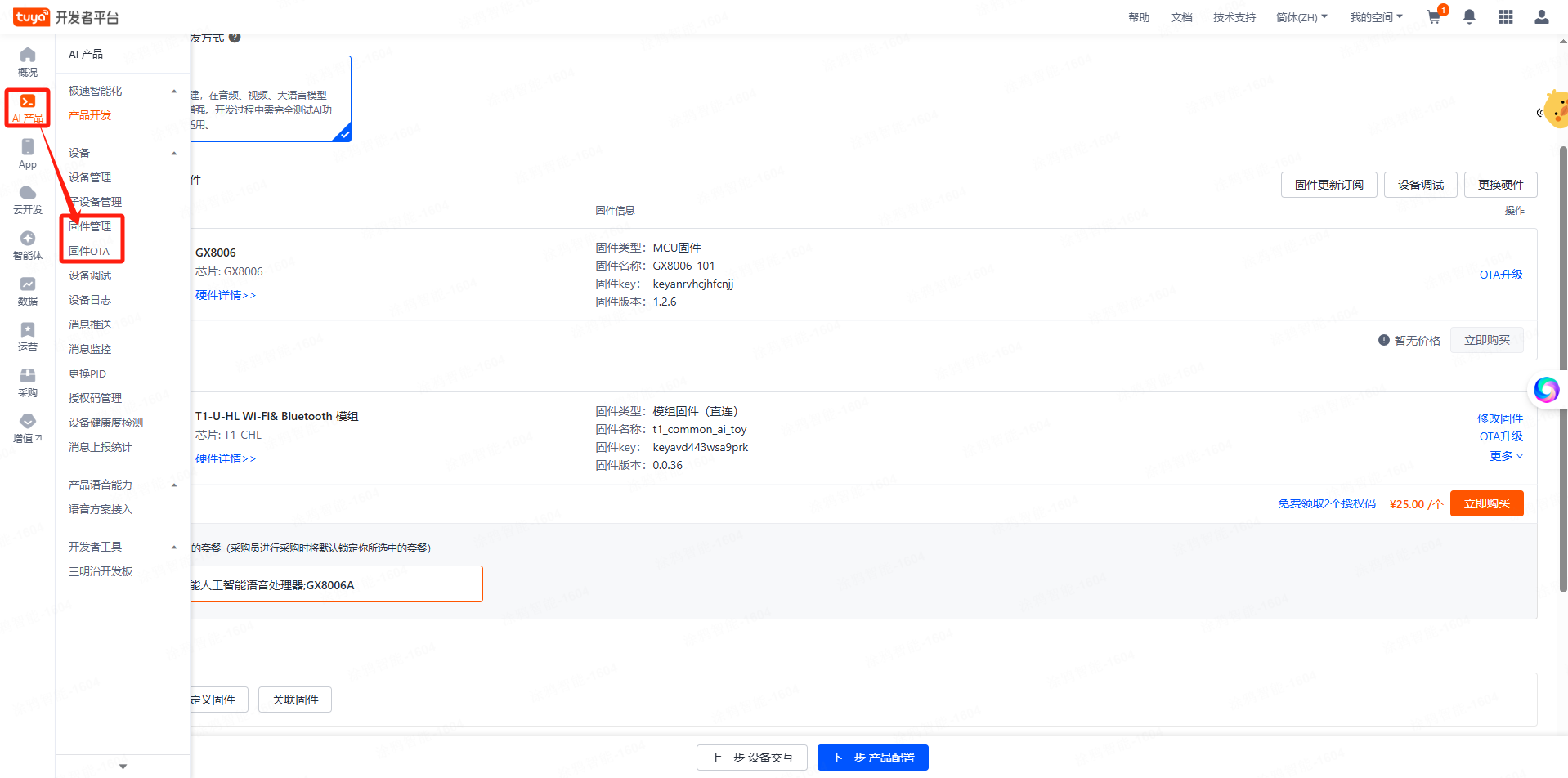The height and width of the screenshot is (778, 1568).
Task: Click 硬件详情 link under GX8006
Action: point(226,295)
